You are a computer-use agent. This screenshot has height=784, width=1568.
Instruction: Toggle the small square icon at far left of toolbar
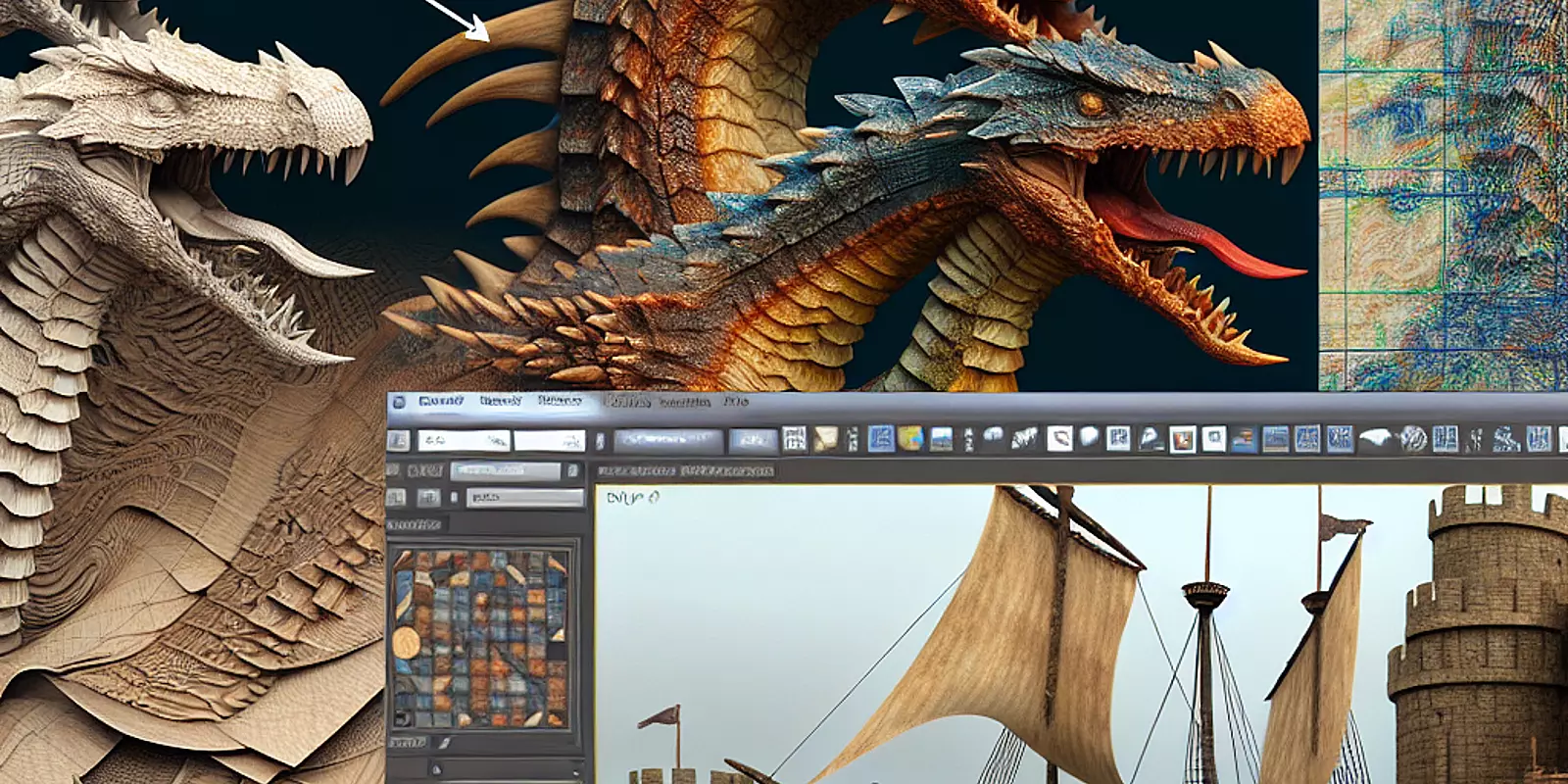click(399, 441)
